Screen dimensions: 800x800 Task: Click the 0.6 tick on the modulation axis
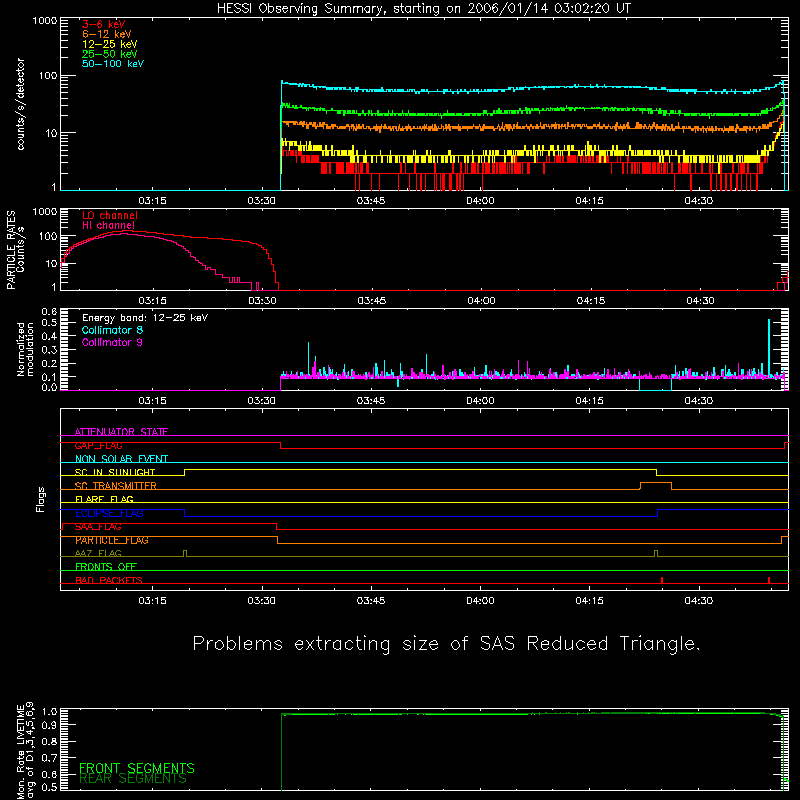pyautogui.click(x=49, y=311)
